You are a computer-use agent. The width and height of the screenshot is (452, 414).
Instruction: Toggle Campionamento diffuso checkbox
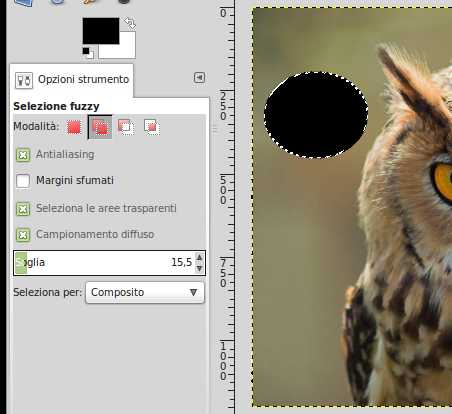pos(23,235)
